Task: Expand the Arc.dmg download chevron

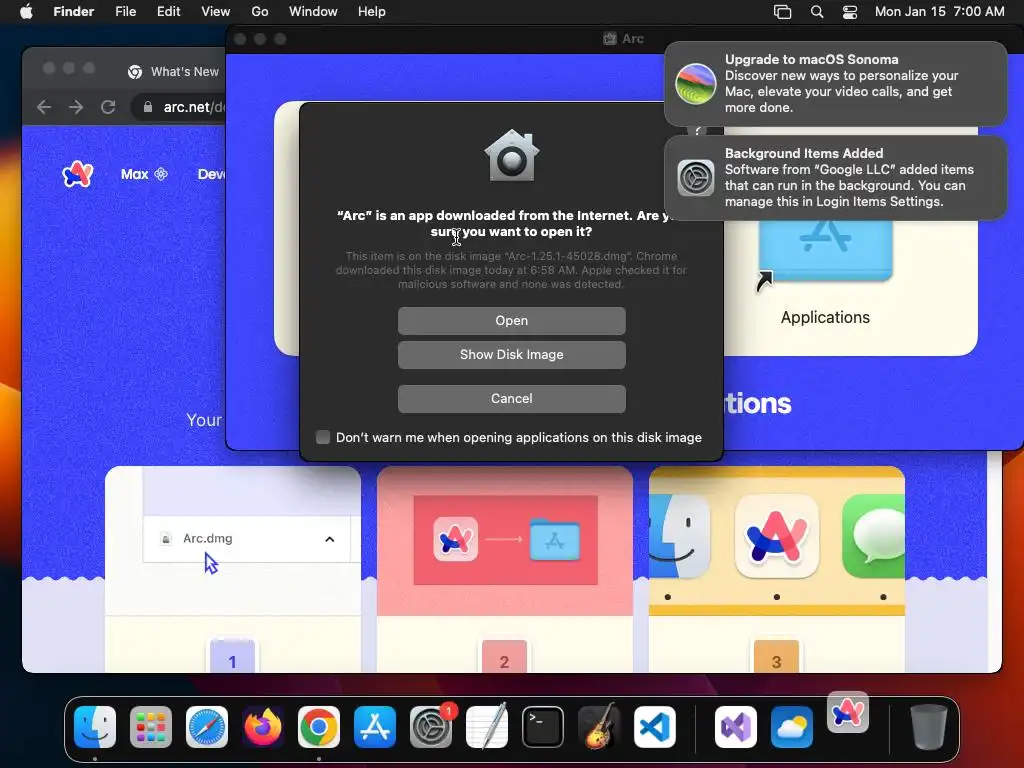Action: pyautogui.click(x=330, y=539)
